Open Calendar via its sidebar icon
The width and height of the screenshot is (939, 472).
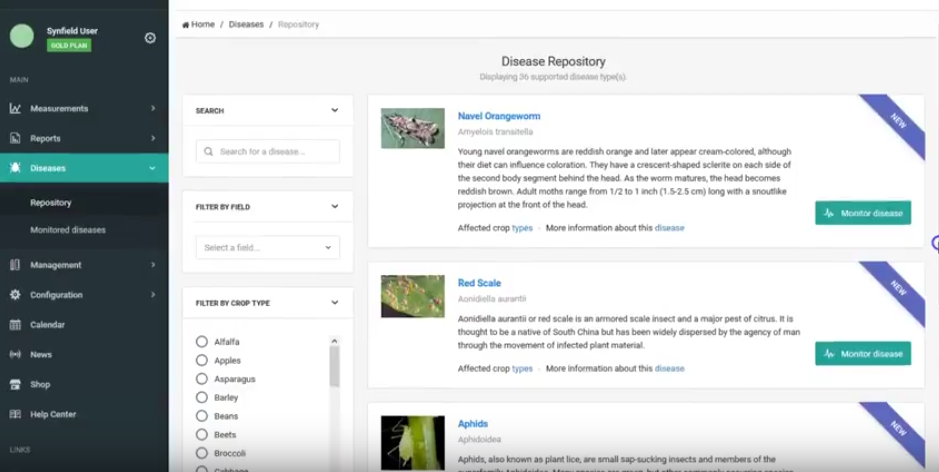[x=16, y=325]
